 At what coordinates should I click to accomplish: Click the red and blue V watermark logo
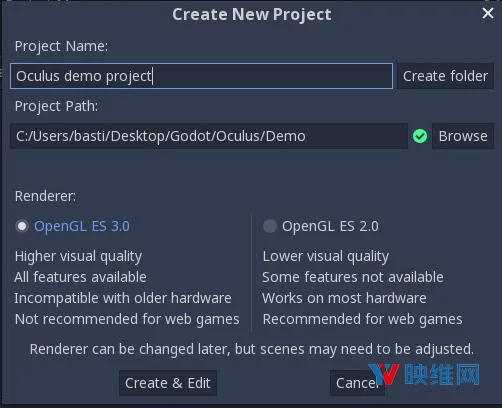384,374
